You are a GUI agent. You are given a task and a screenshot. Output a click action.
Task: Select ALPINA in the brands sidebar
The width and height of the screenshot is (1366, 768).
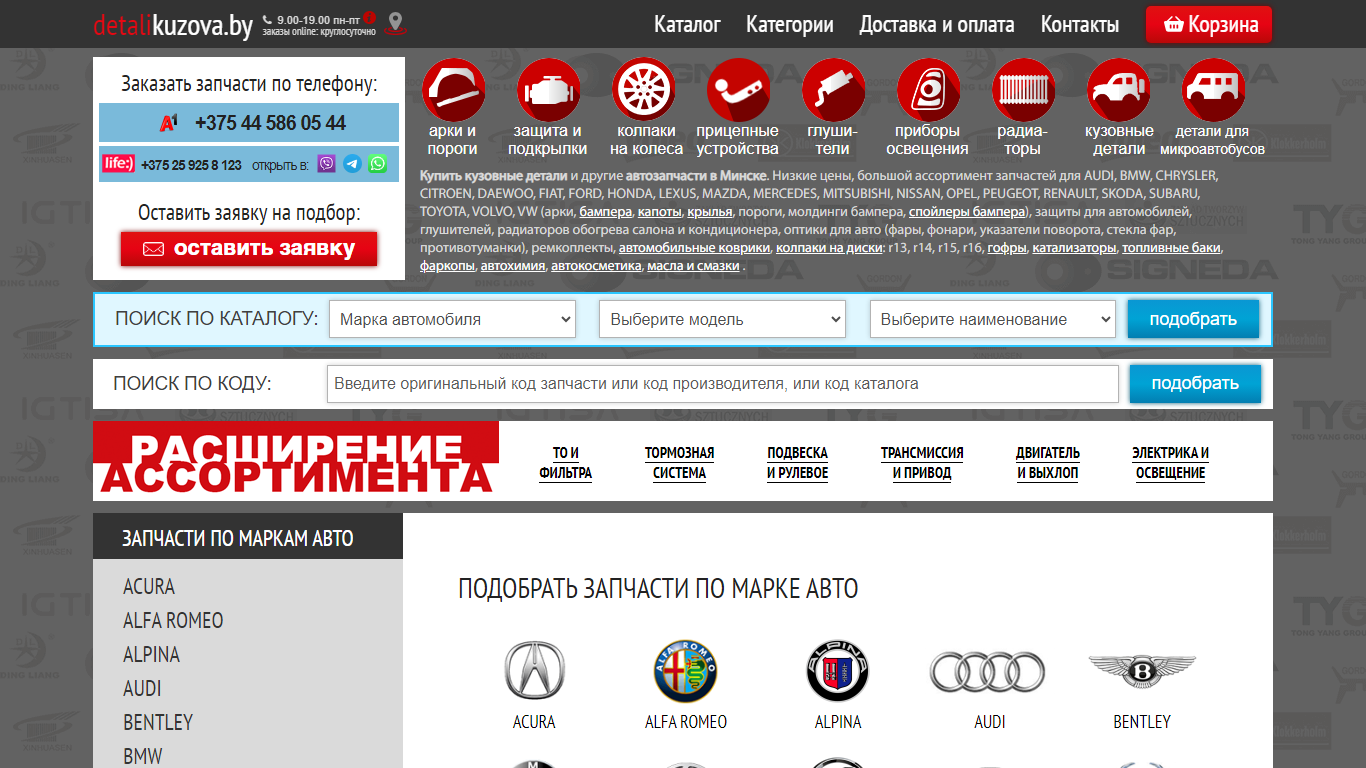(x=151, y=655)
